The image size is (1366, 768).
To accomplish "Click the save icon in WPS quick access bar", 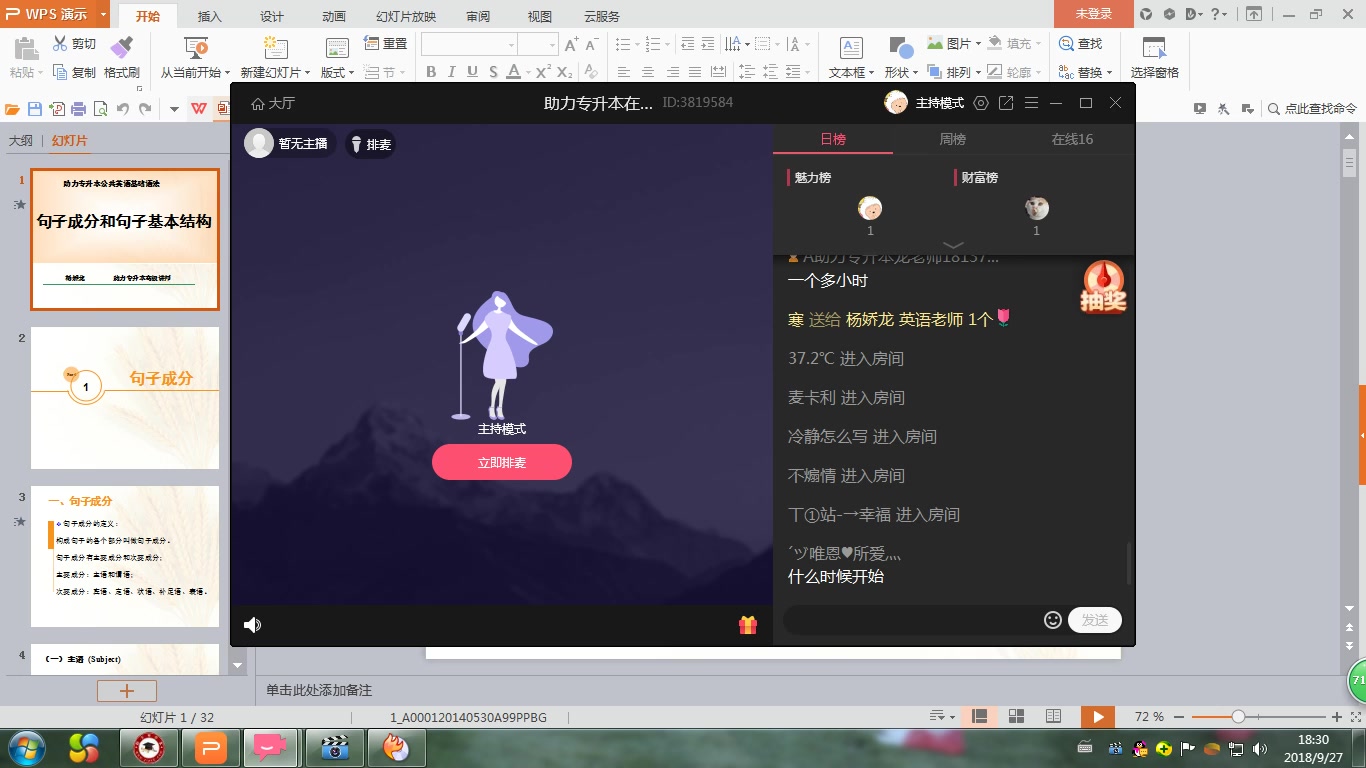I will coord(35,109).
